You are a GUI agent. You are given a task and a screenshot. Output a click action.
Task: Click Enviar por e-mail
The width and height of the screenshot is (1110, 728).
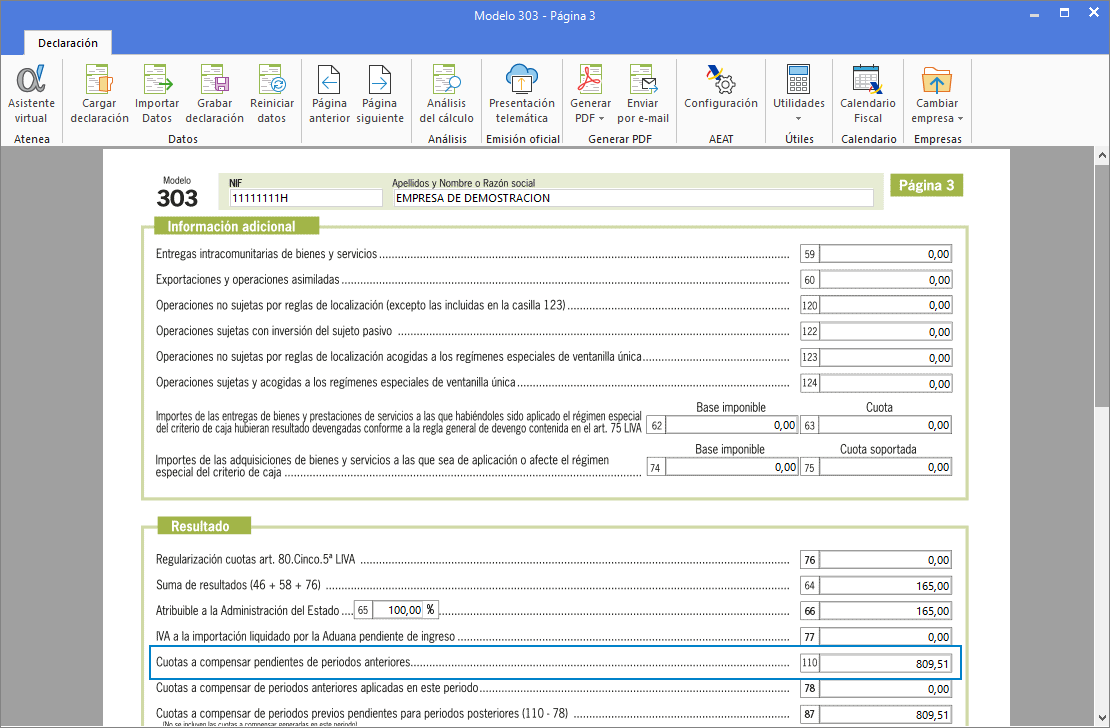pyautogui.click(x=643, y=94)
